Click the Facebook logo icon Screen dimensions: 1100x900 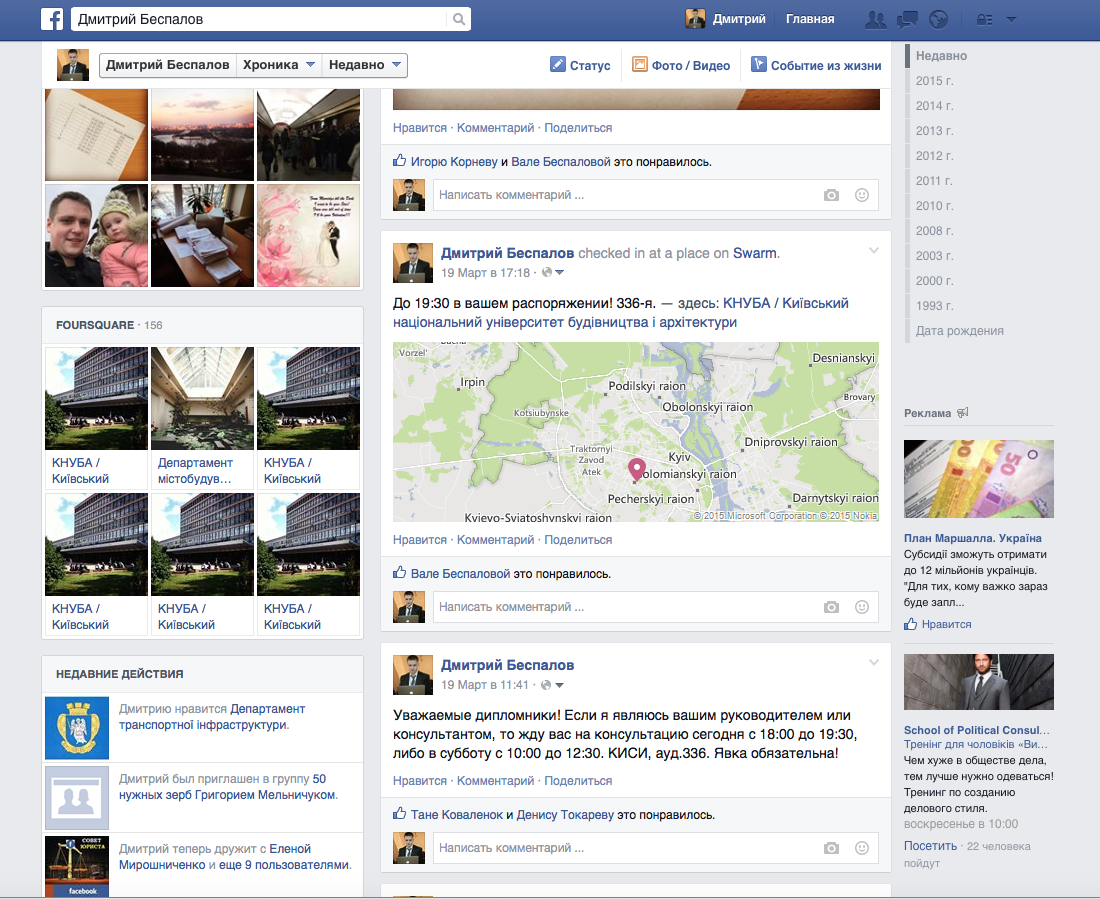coord(52,19)
